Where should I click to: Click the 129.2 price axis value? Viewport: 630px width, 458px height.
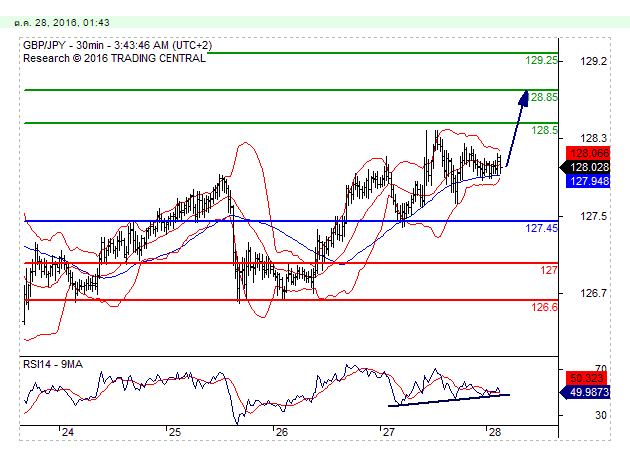[593, 61]
